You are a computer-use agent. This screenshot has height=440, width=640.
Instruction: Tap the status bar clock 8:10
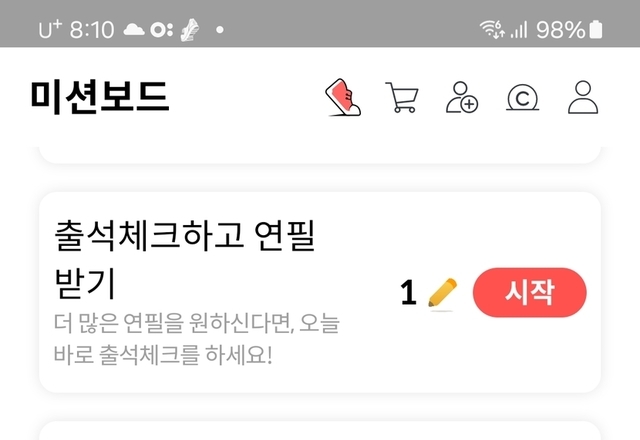click(x=92, y=30)
